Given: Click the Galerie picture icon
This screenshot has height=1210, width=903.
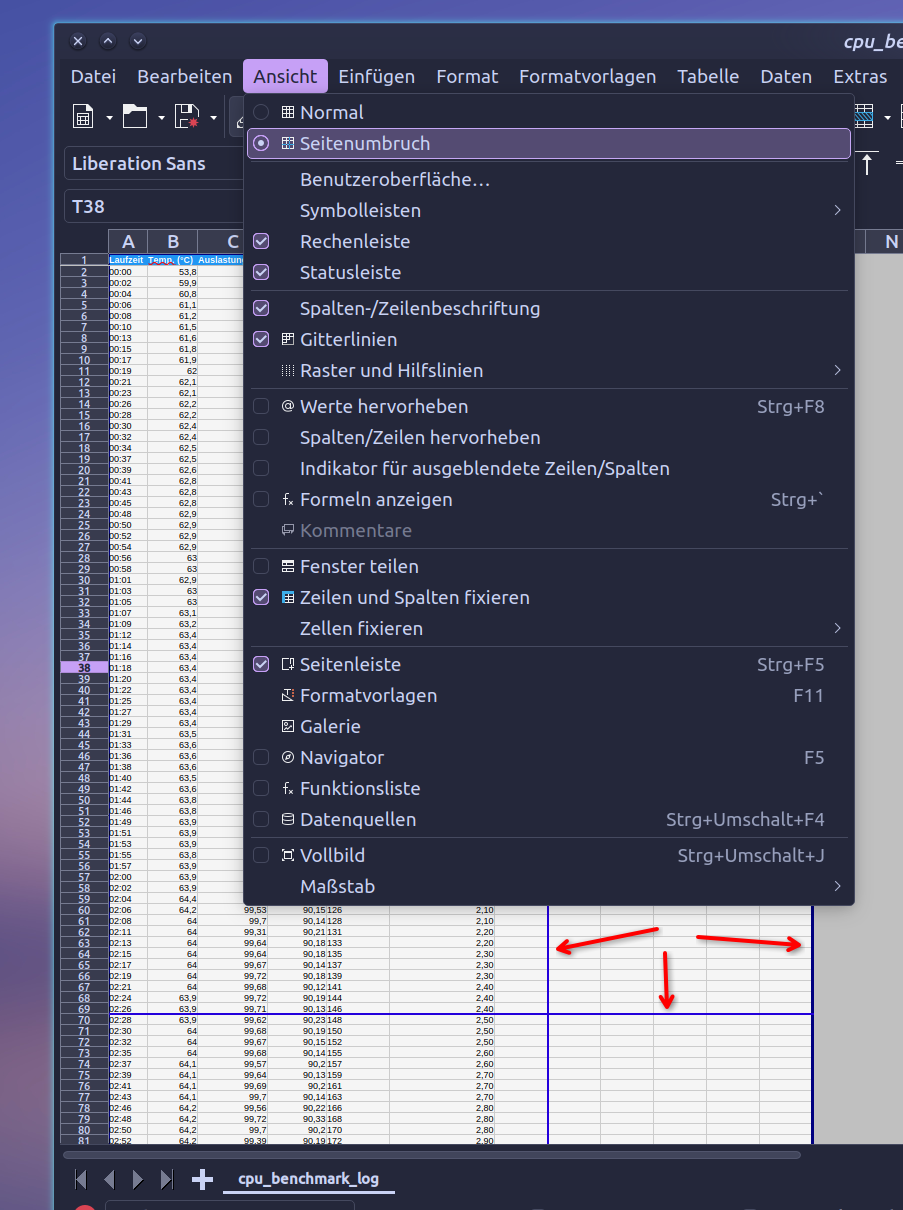Looking at the screenshot, I should pyautogui.click(x=288, y=727).
